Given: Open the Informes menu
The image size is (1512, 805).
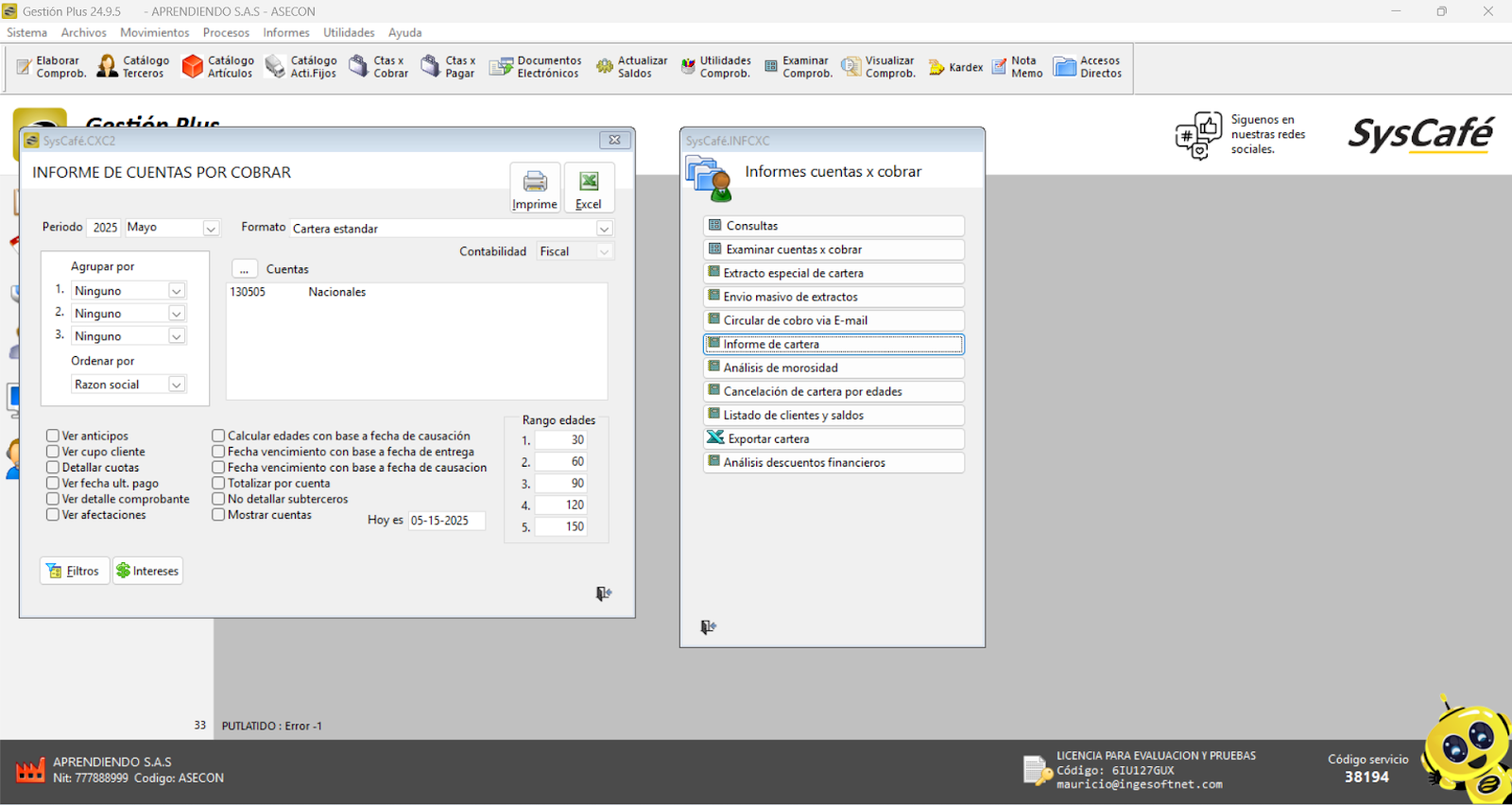Looking at the screenshot, I should [285, 32].
